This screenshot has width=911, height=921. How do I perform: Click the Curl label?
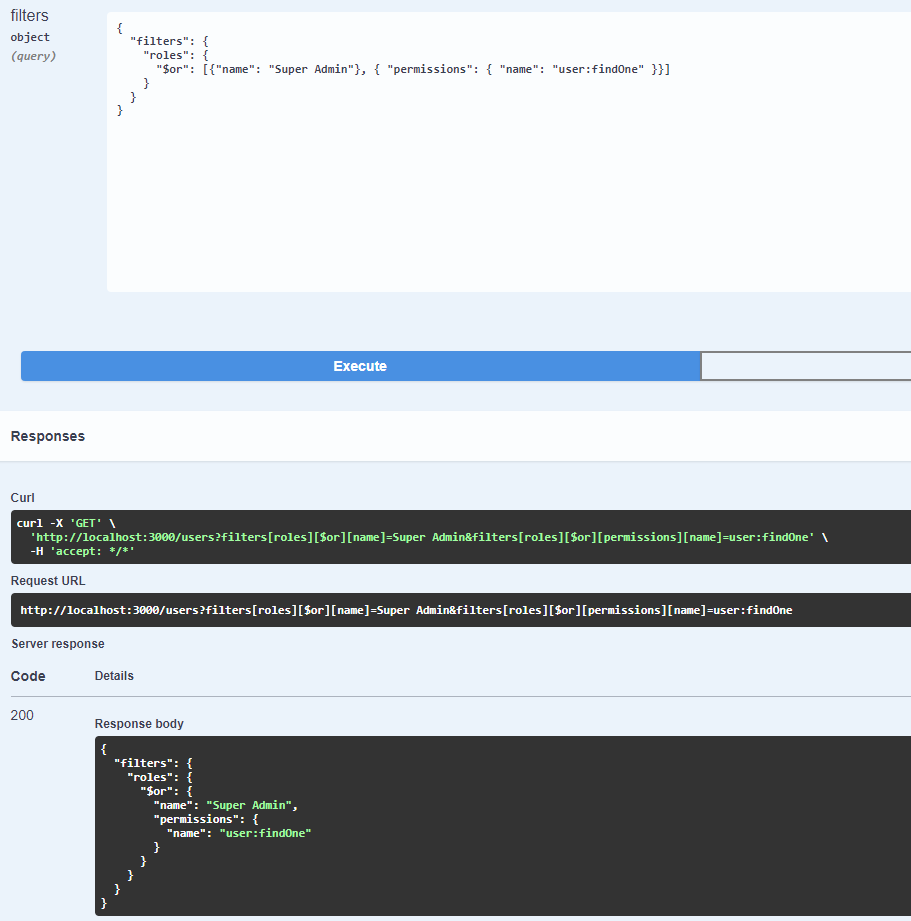pyautogui.click(x=22, y=498)
